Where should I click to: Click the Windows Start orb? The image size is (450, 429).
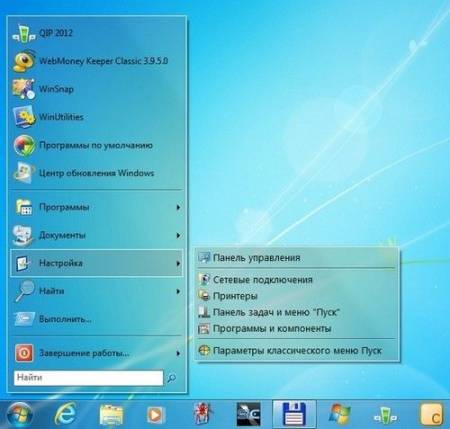[x=19, y=415]
